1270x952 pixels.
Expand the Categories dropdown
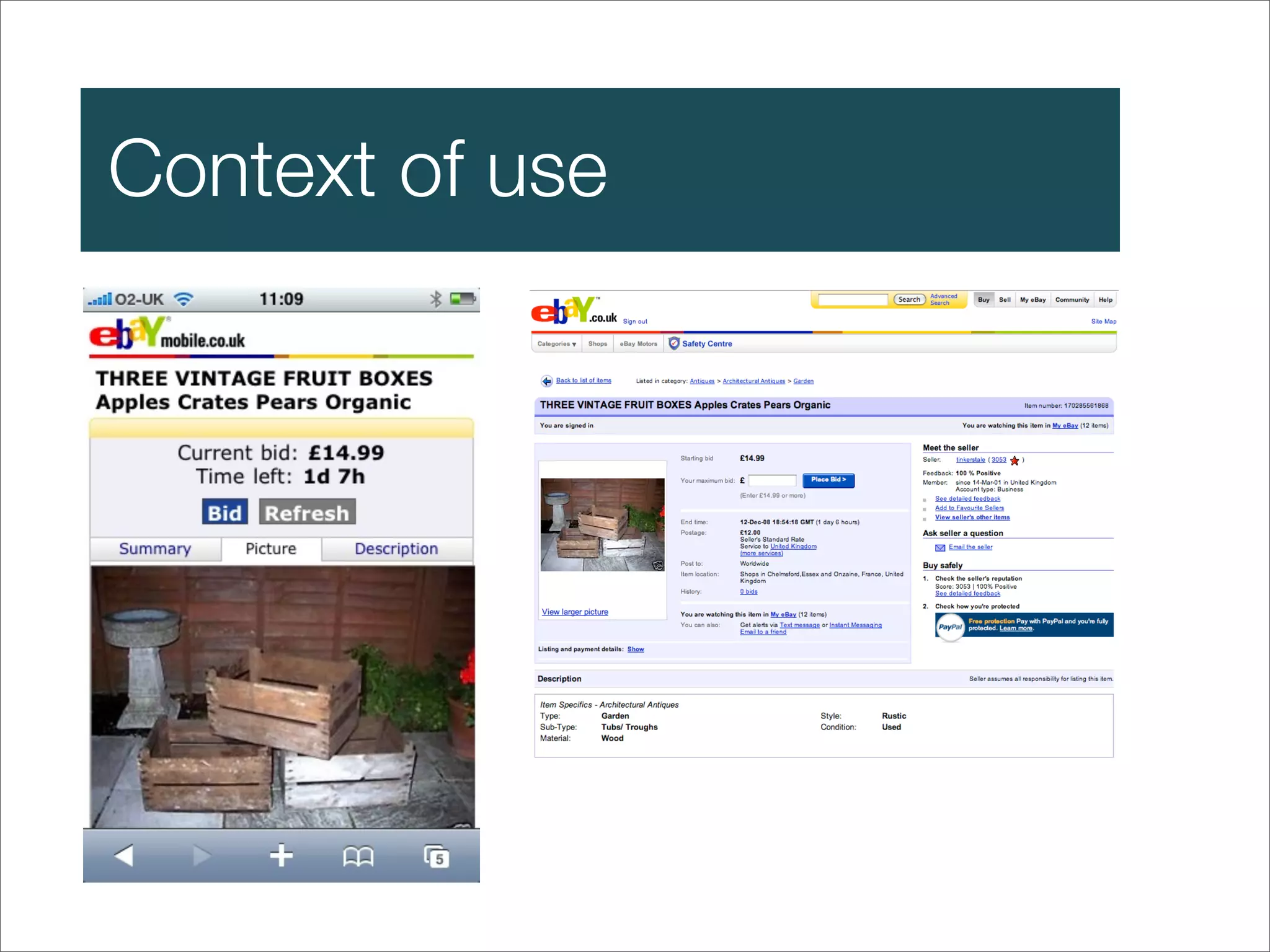click(x=556, y=344)
